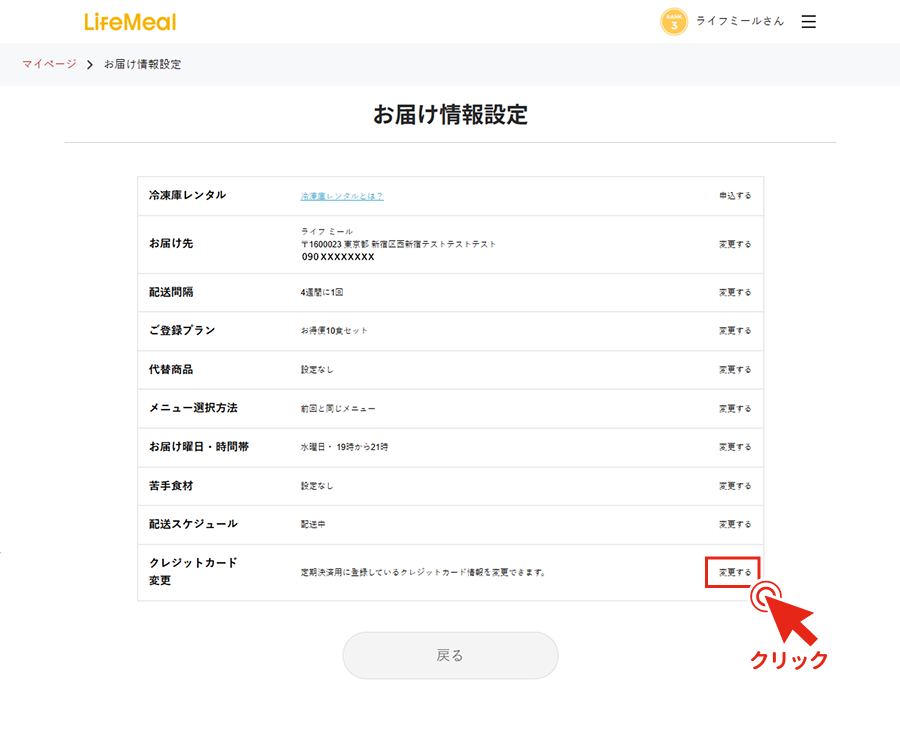Open the hamburger navigation menu

(808, 21)
